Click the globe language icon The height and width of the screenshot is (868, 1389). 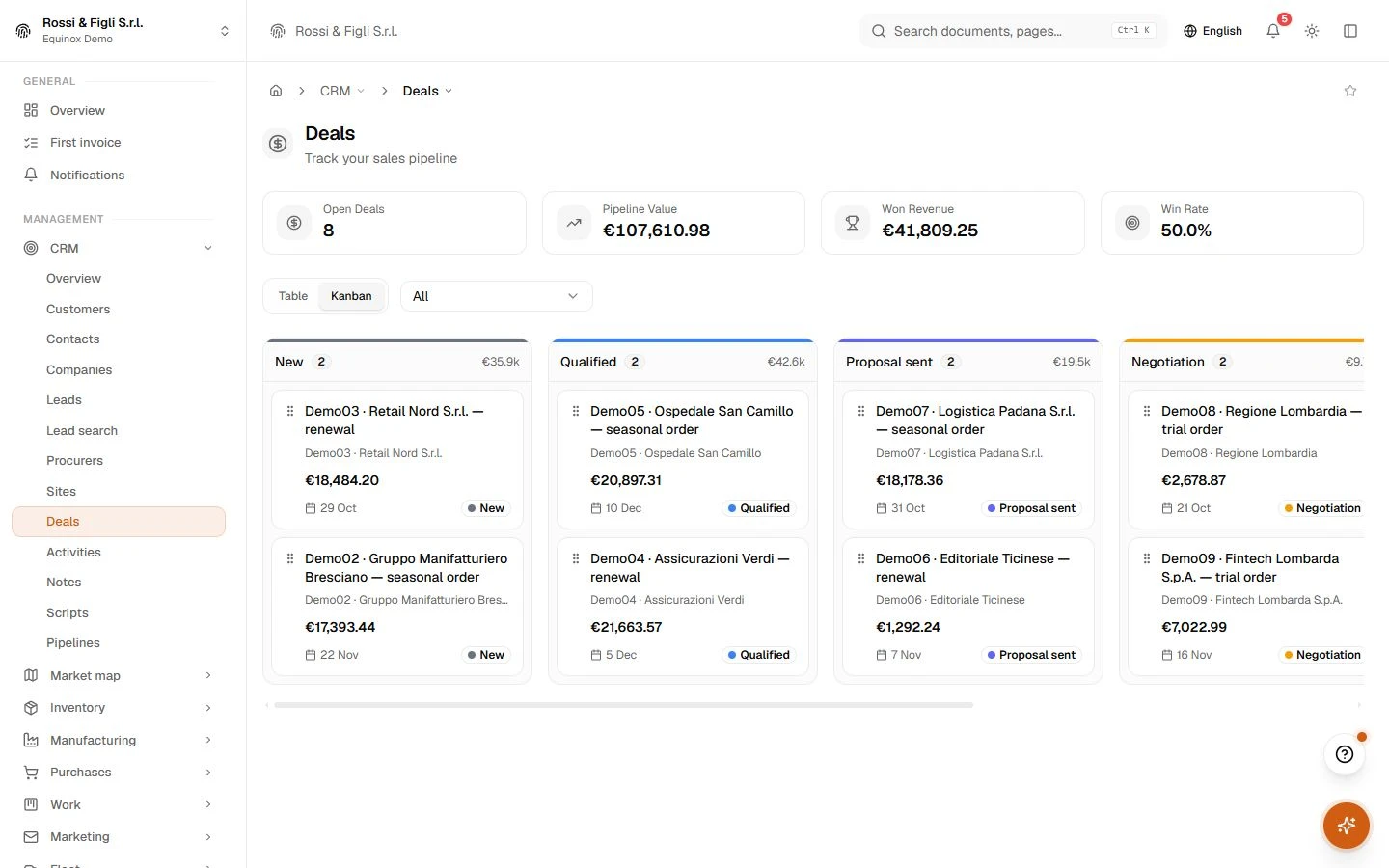1190,31
